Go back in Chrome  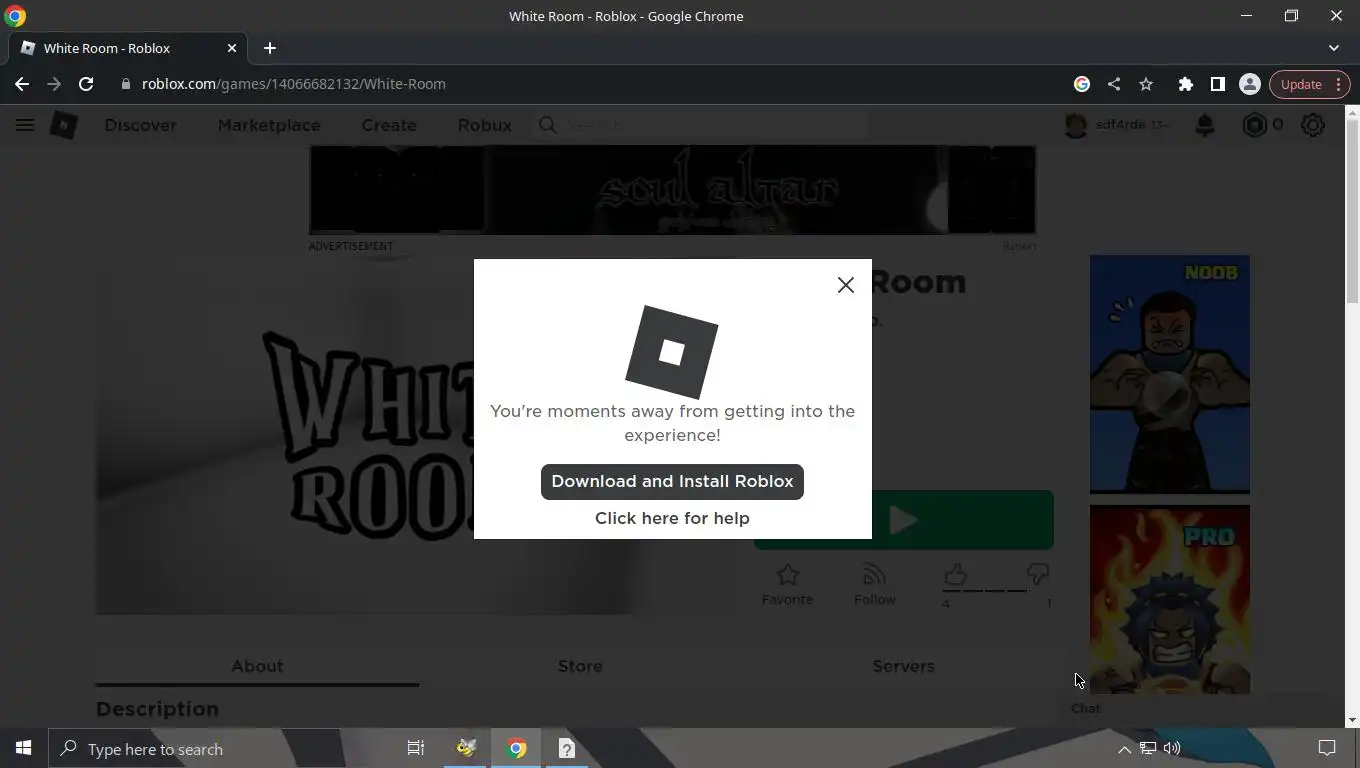22,84
